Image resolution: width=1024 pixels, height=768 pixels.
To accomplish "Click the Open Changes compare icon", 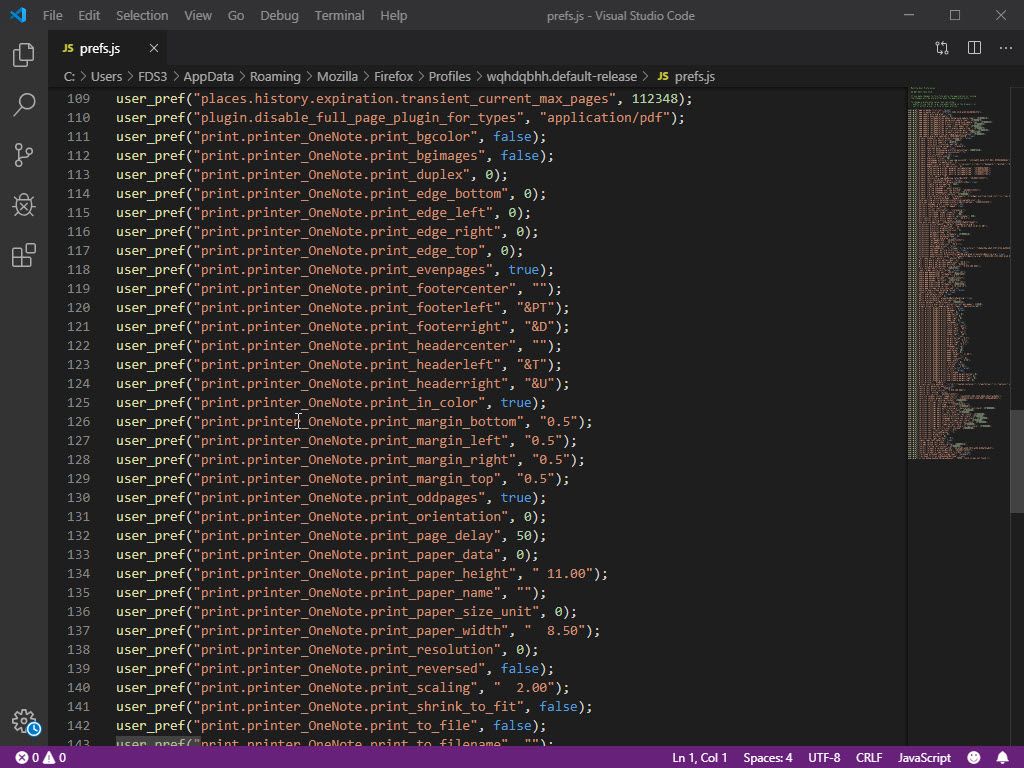I will (x=942, y=48).
